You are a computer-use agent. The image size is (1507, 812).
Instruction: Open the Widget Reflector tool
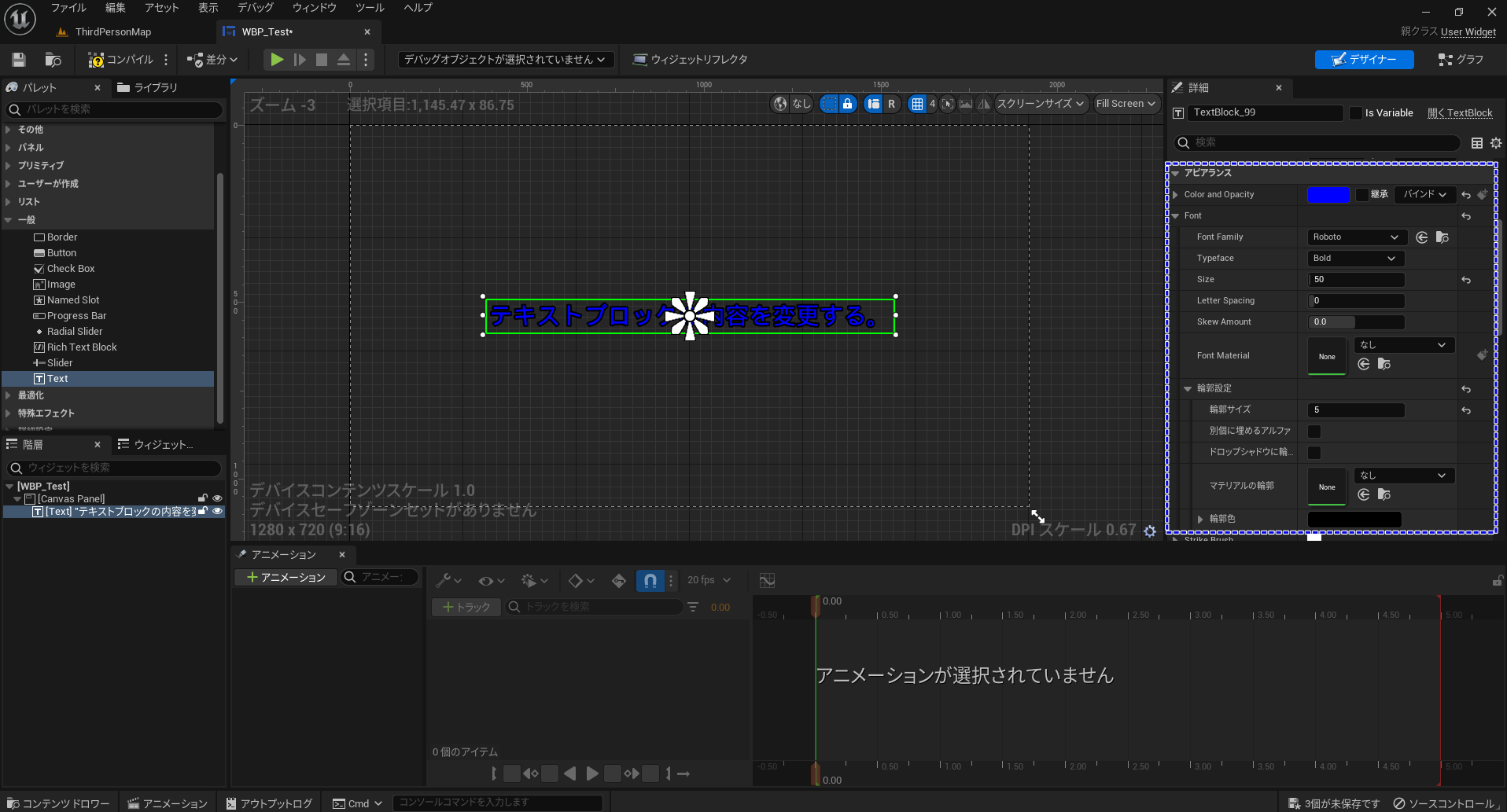690,59
